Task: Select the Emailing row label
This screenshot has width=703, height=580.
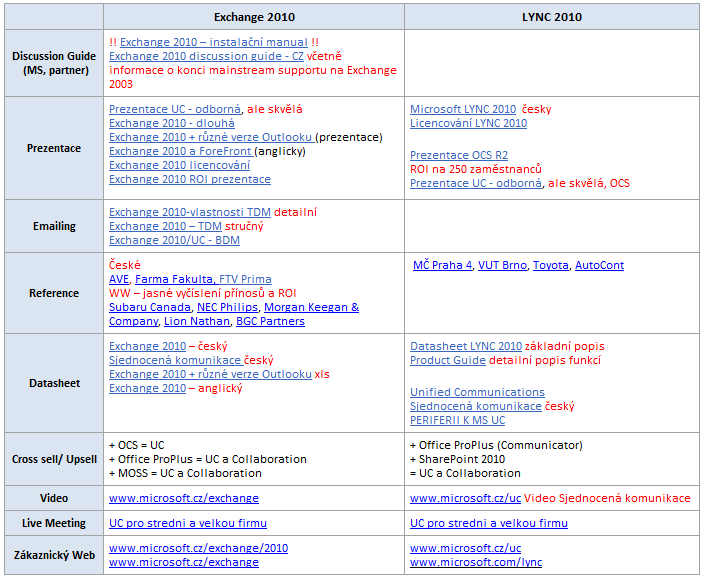Action: [54, 226]
